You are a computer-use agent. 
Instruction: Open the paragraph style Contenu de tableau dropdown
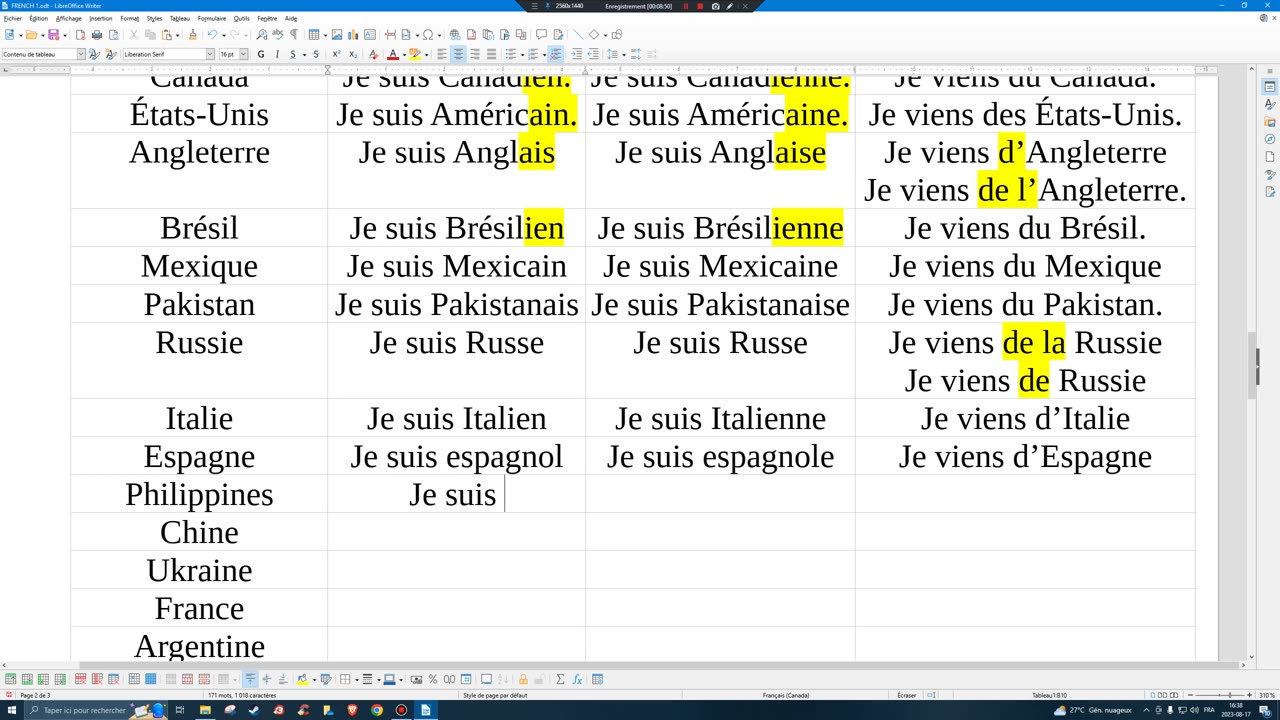[x=81, y=54]
